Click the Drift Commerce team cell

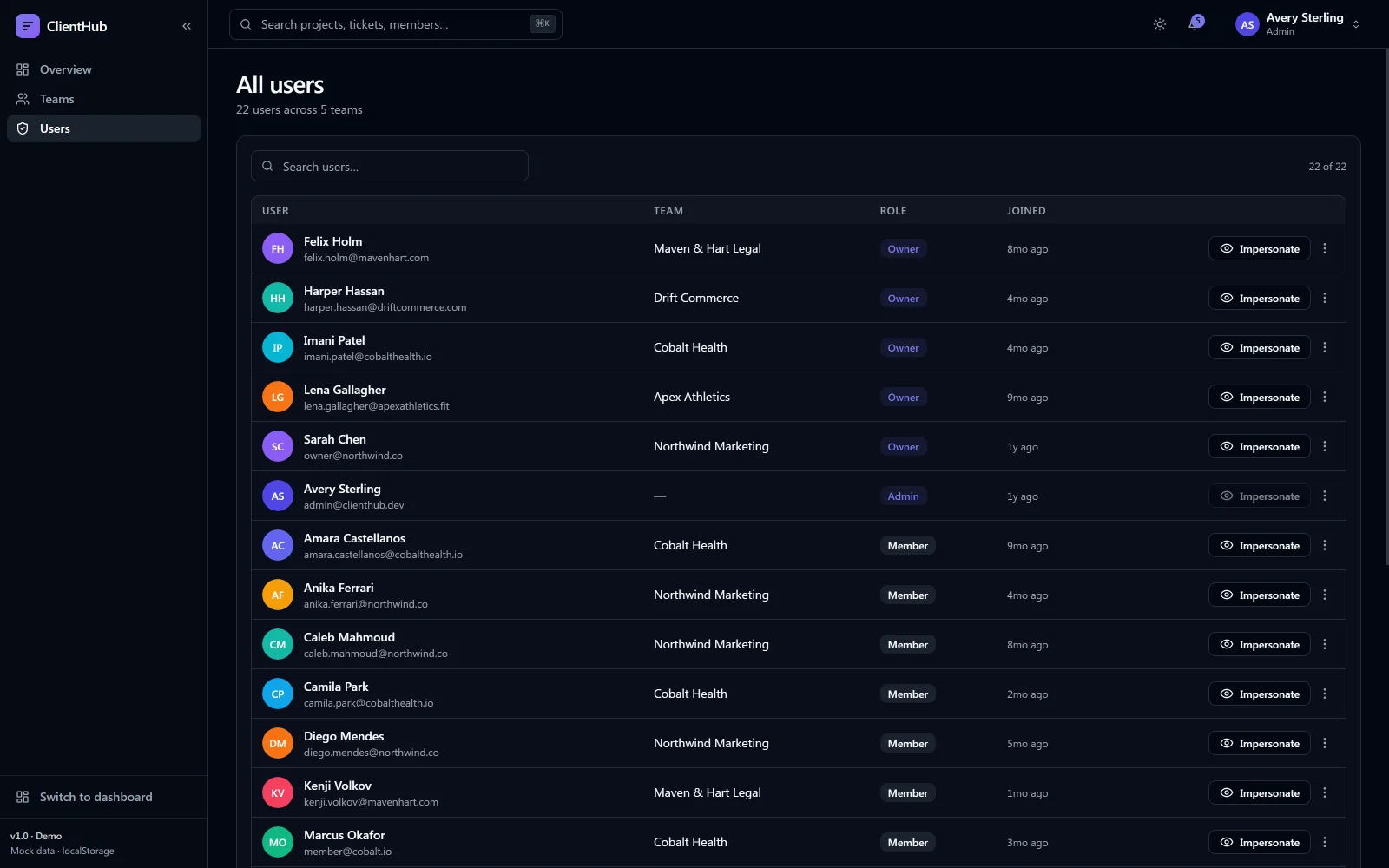[x=696, y=298]
